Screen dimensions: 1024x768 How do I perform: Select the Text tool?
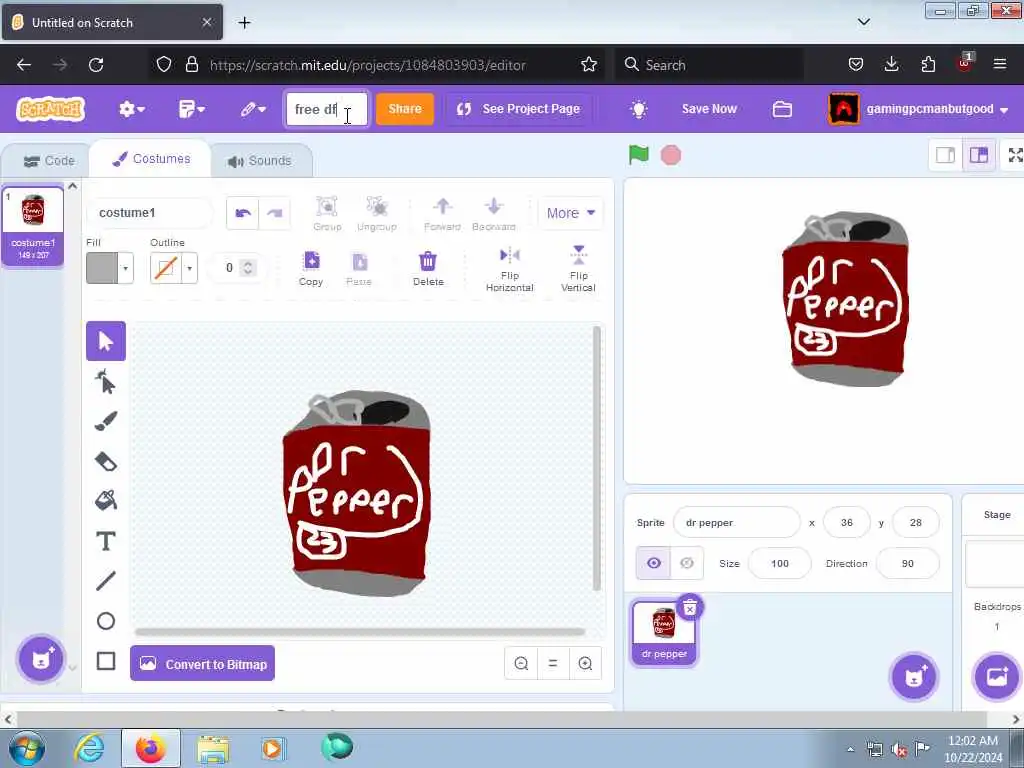(x=106, y=541)
